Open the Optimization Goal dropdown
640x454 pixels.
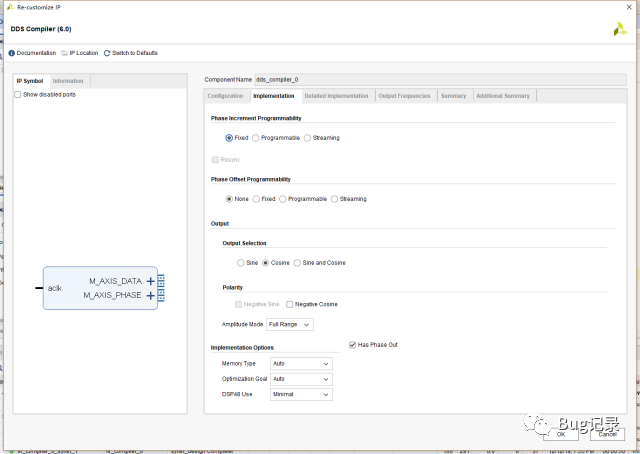[x=301, y=379]
